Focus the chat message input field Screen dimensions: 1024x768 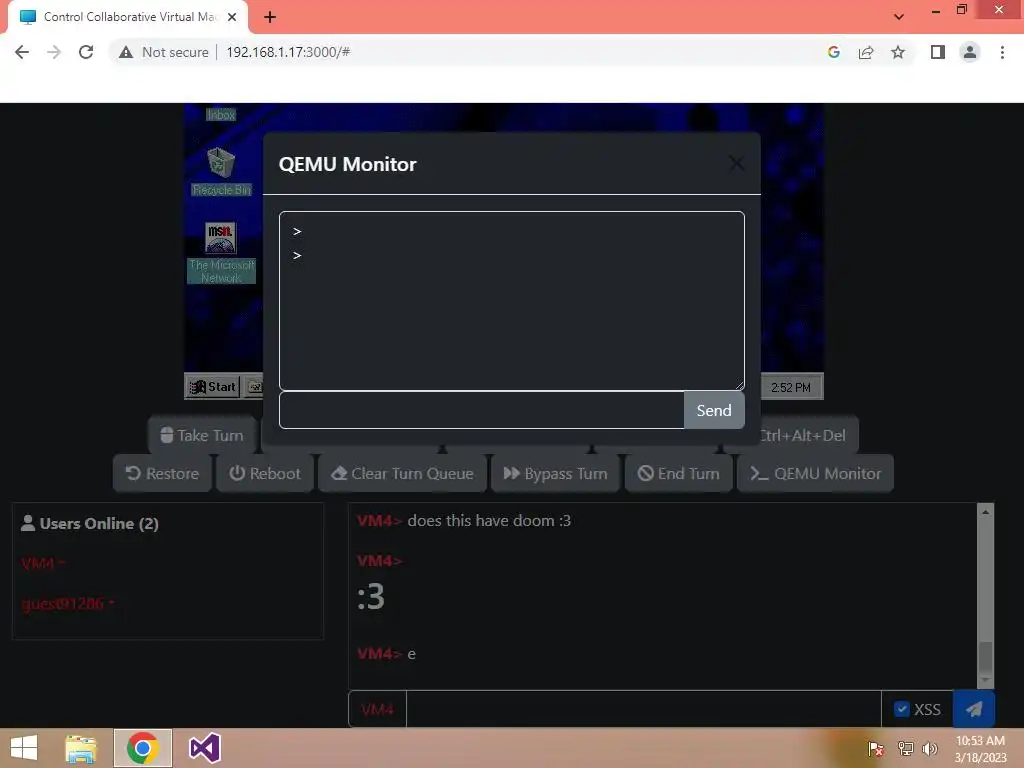click(x=643, y=709)
